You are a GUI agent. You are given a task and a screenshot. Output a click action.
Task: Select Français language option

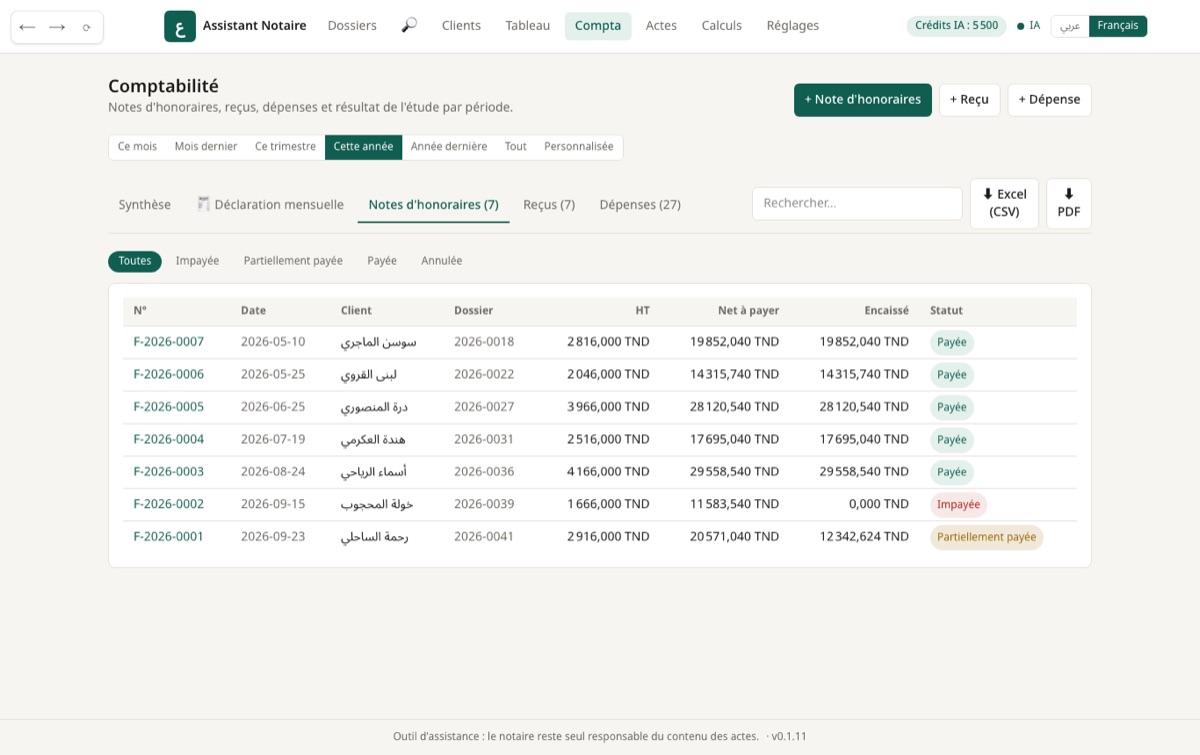[1118, 26]
